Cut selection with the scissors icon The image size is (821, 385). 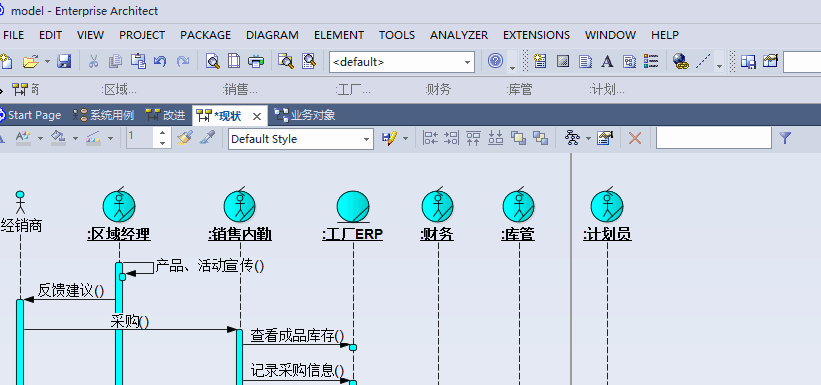pyautogui.click(x=94, y=62)
